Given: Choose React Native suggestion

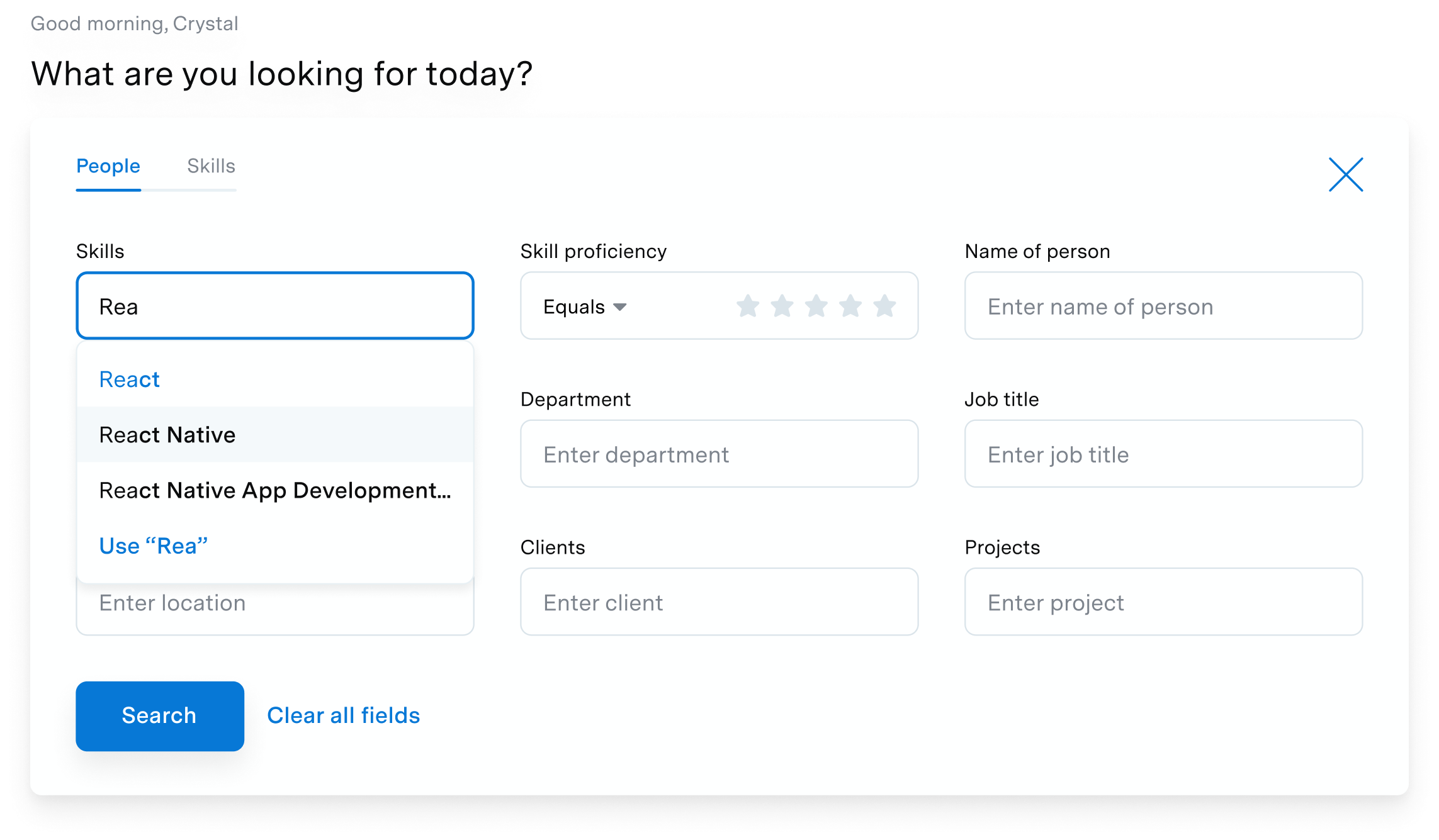Looking at the screenshot, I should pyautogui.click(x=275, y=435).
